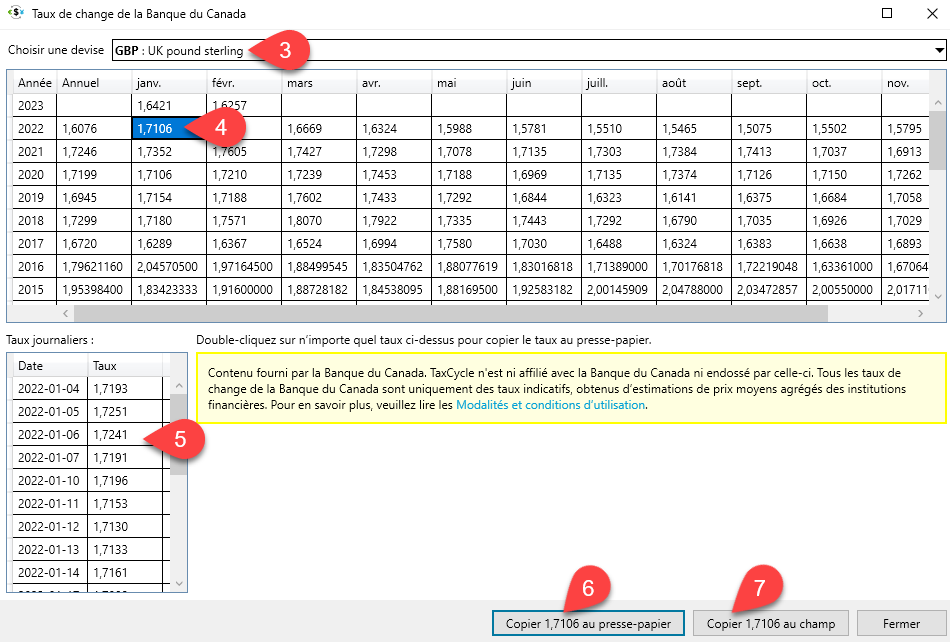Click the 'Date' header in daily rates
This screenshot has width=950, height=642.
(x=50, y=366)
